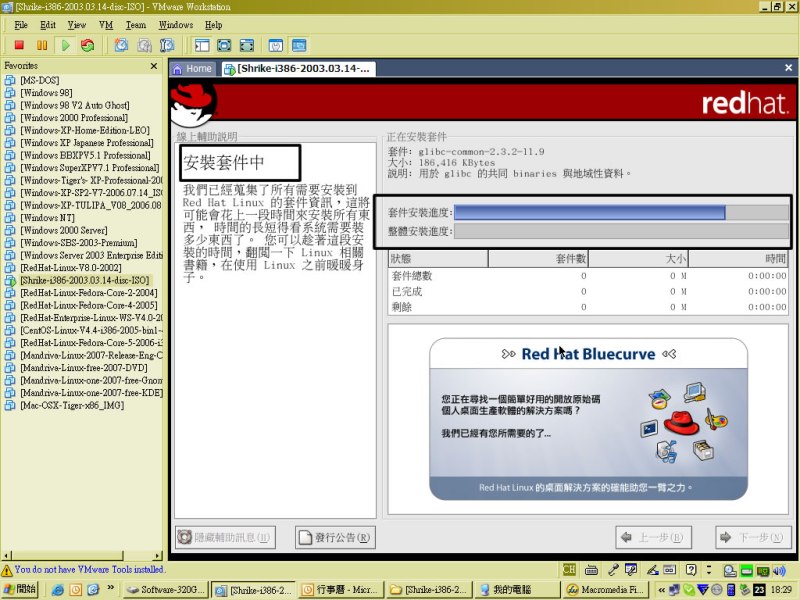Screen dimensions: 800x600
Task: Open 行事曆 - Microsoft taskbar button
Action: 341,590
